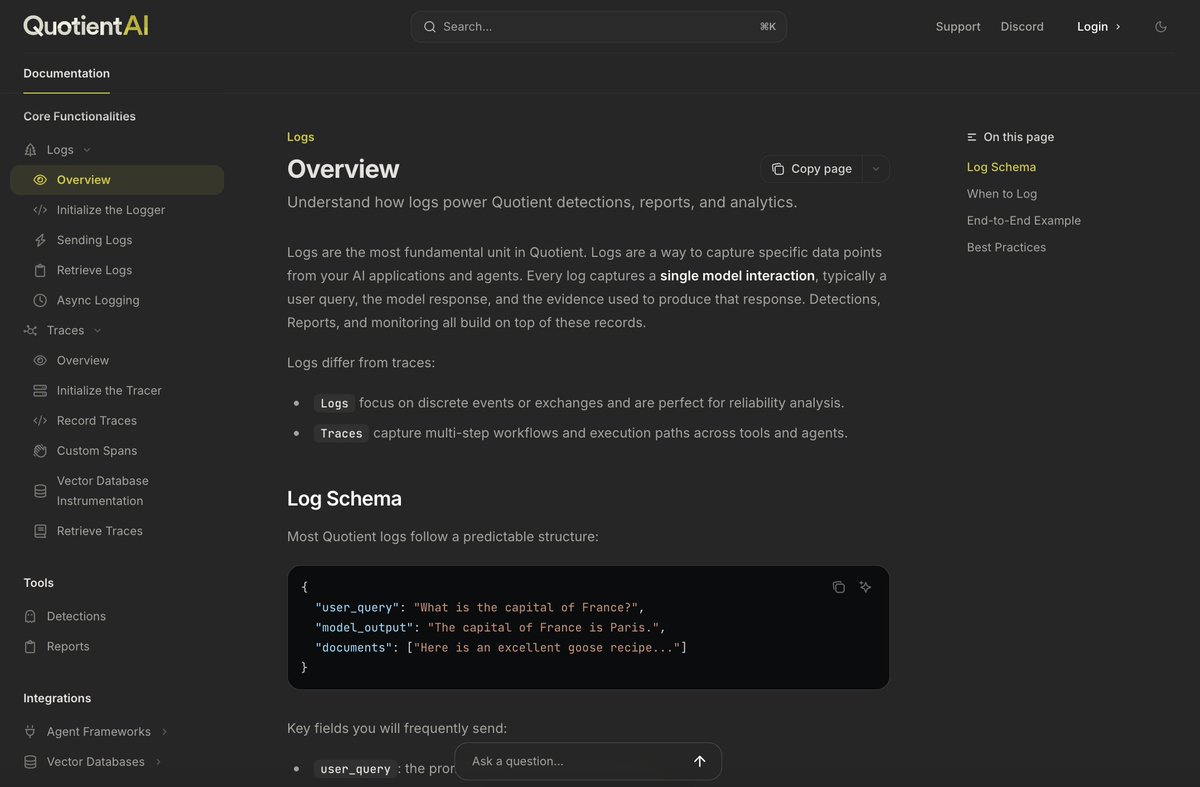The width and height of the screenshot is (1200, 787).
Task: Focus the Search input field
Action: click(598, 27)
